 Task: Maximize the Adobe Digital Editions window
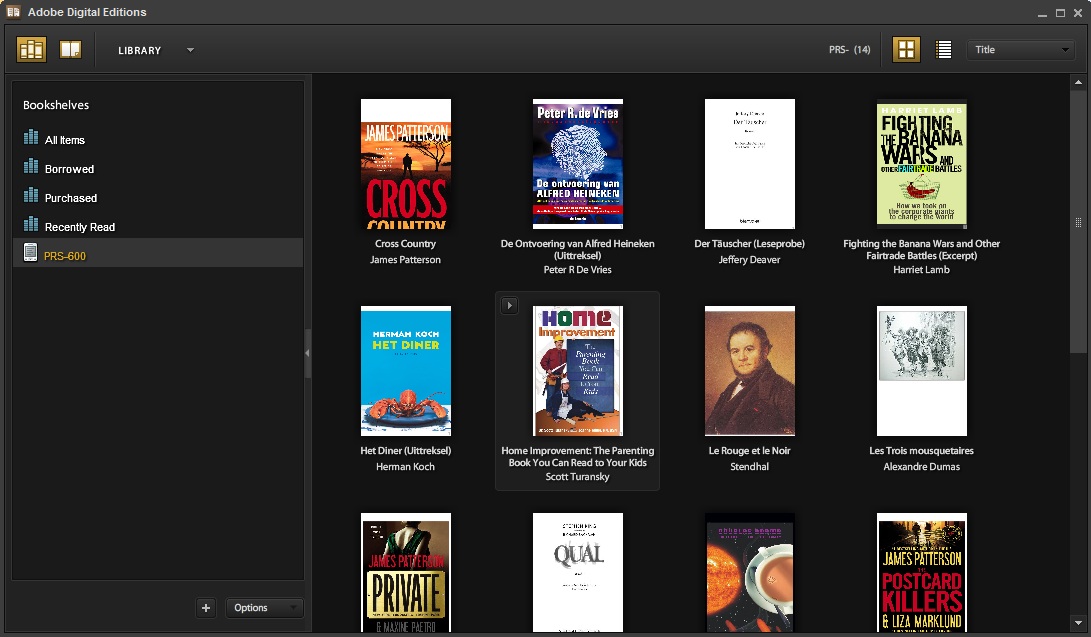(x=1060, y=13)
